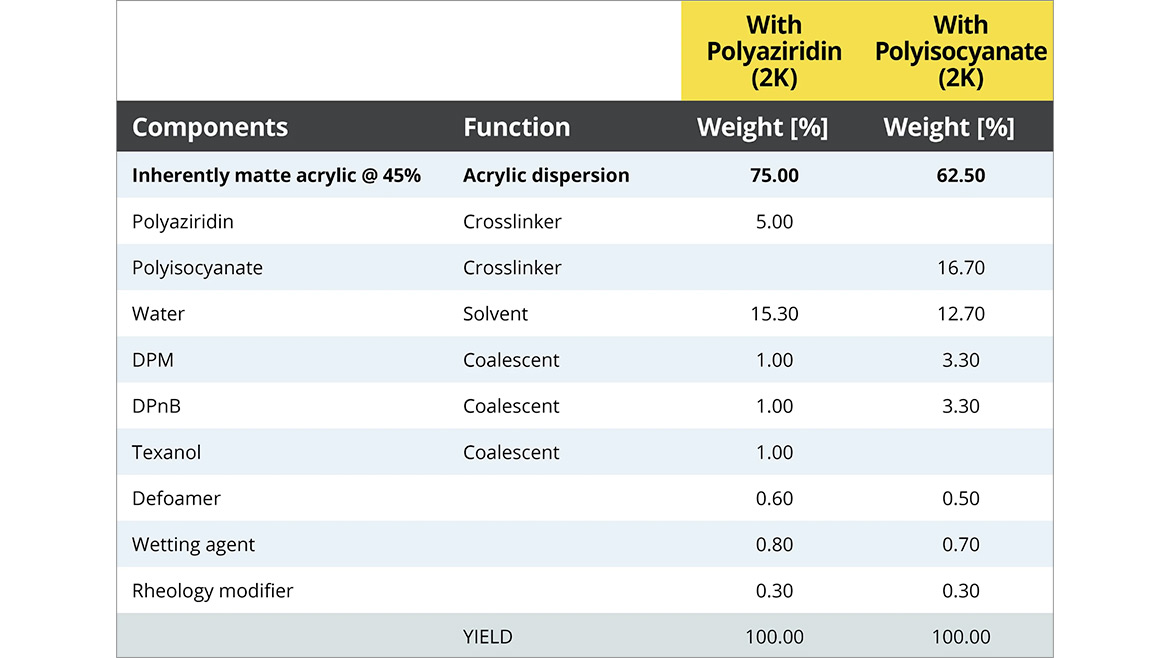Viewport: 1170px width, 658px height.
Task: Click the Function column header
Action: 516,127
